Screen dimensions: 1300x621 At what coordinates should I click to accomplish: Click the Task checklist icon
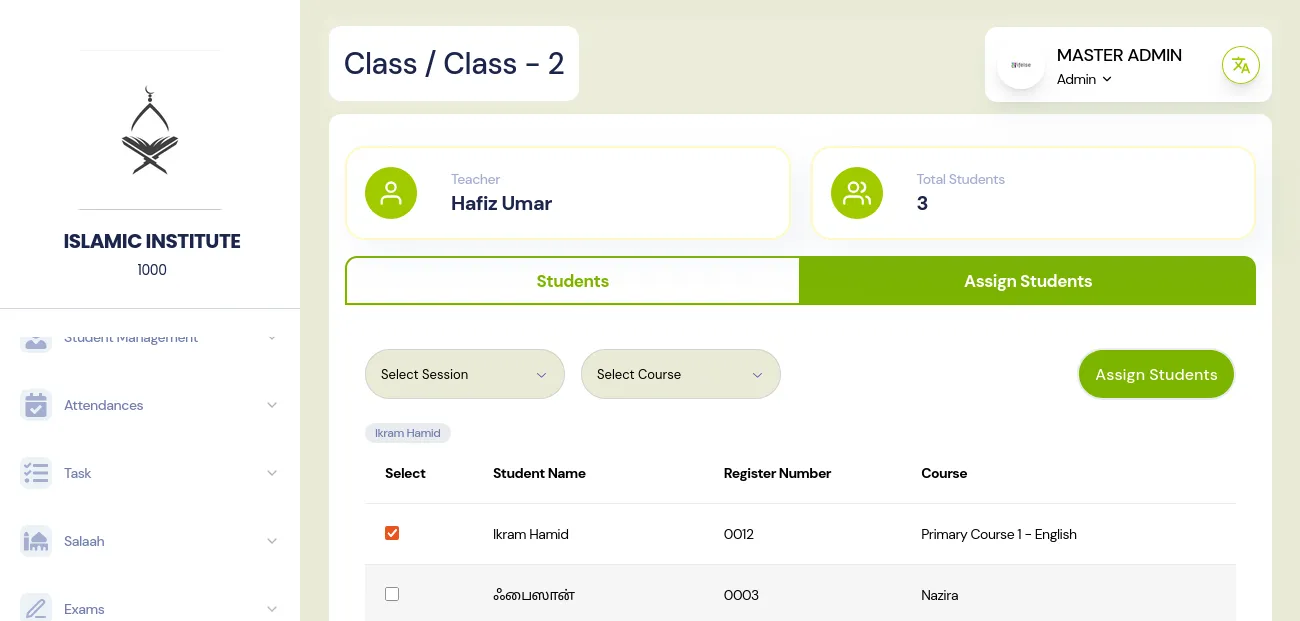(x=36, y=473)
